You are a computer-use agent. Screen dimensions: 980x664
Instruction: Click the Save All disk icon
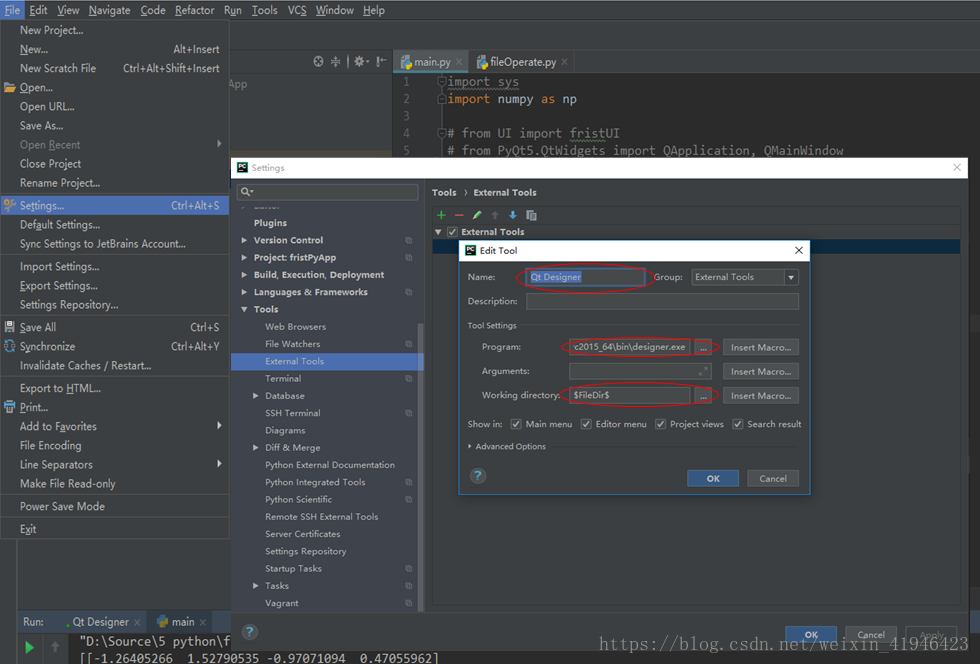9,326
